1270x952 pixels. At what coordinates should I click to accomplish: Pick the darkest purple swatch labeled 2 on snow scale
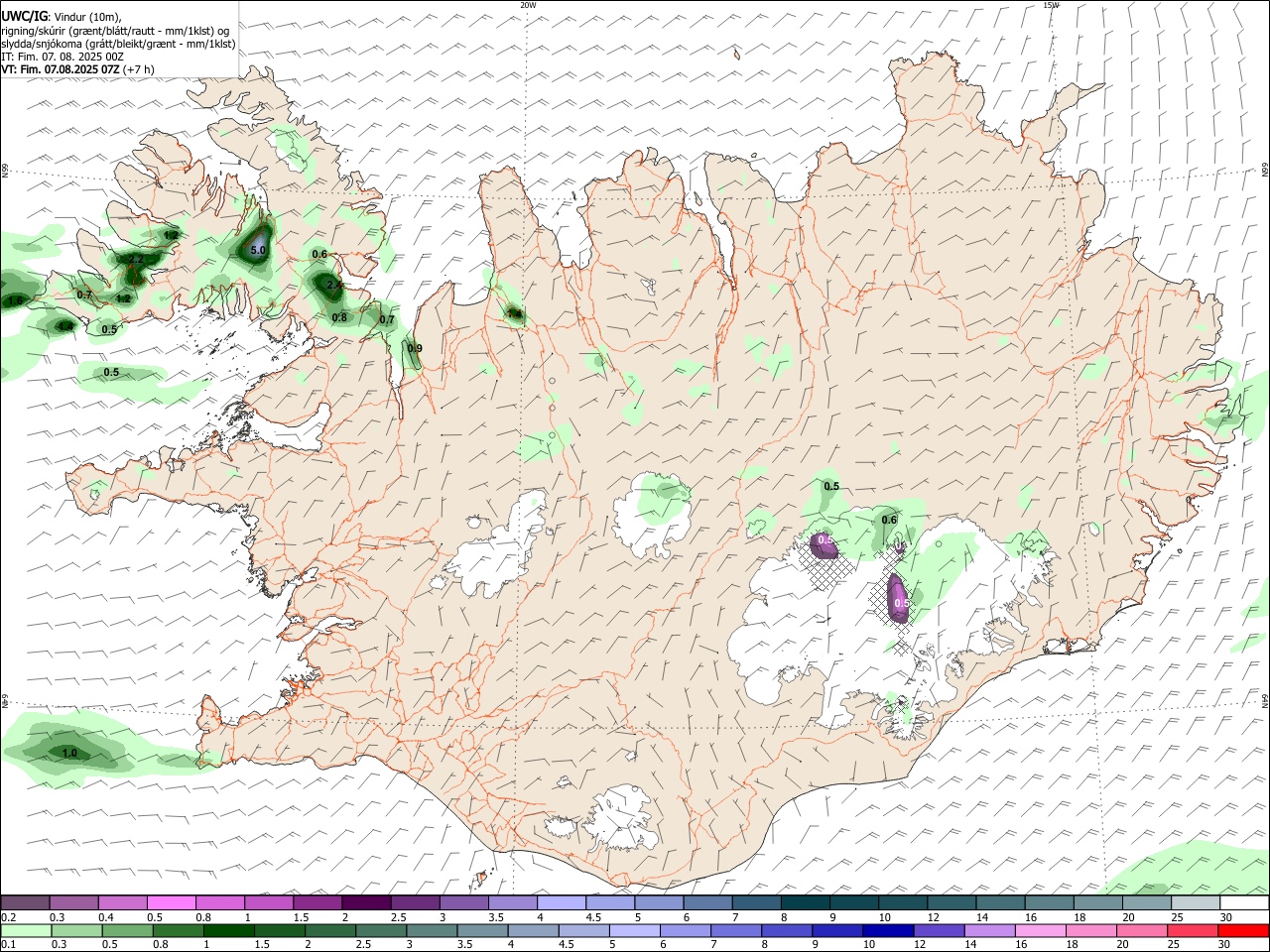point(366,903)
